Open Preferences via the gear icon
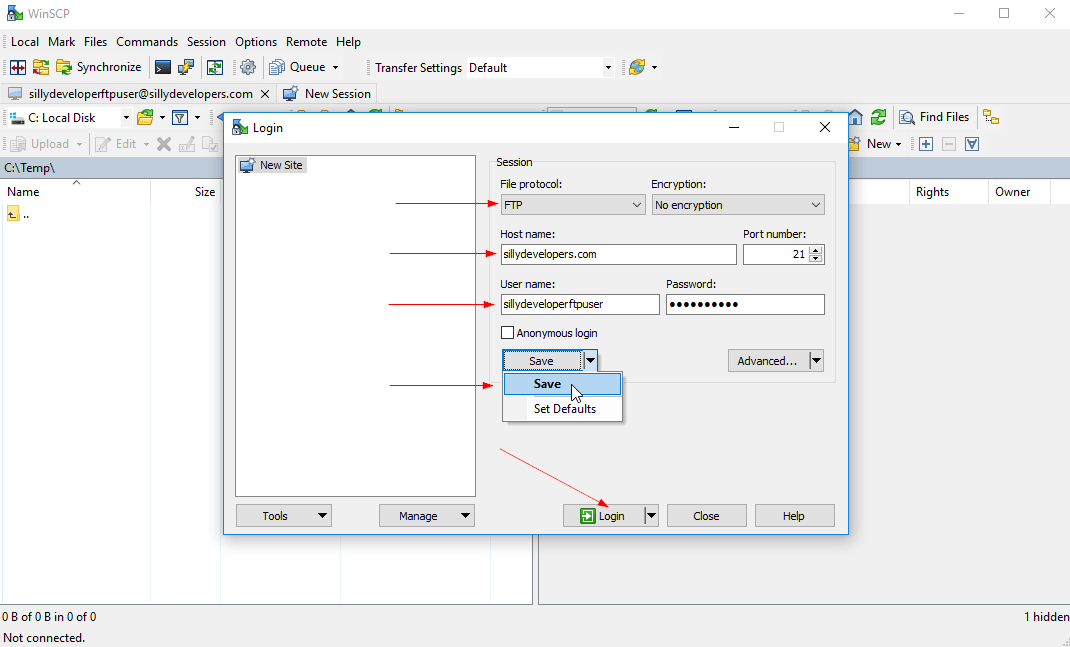 click(248, 68)
